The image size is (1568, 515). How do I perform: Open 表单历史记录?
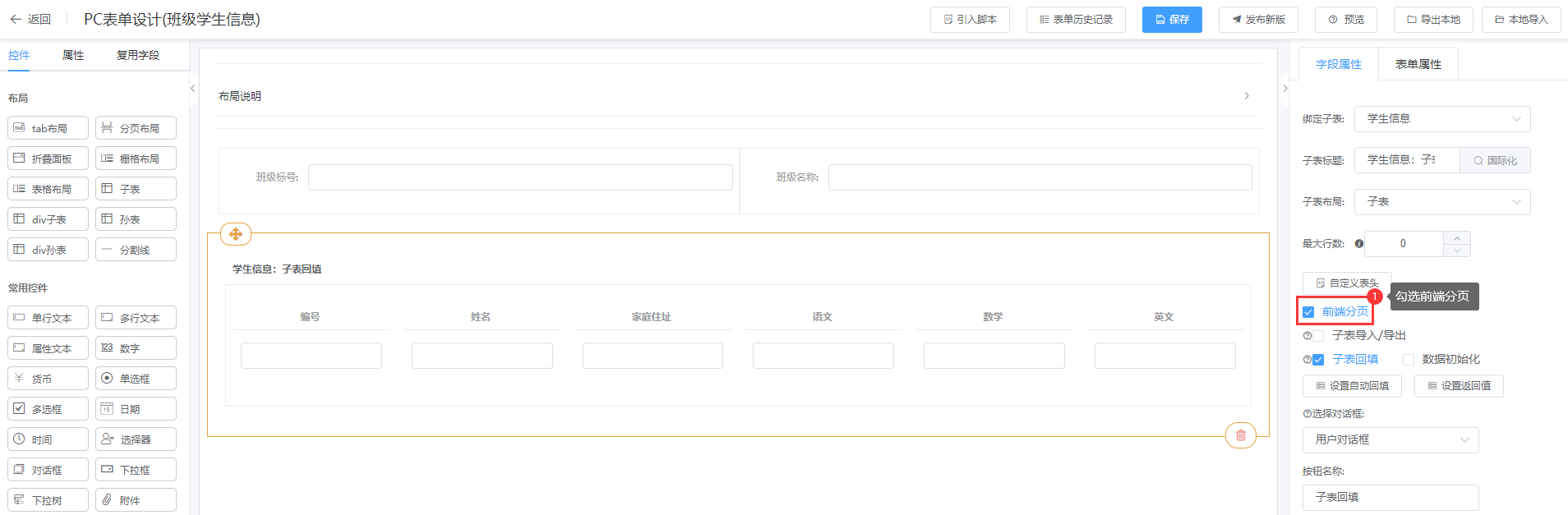1076,20
